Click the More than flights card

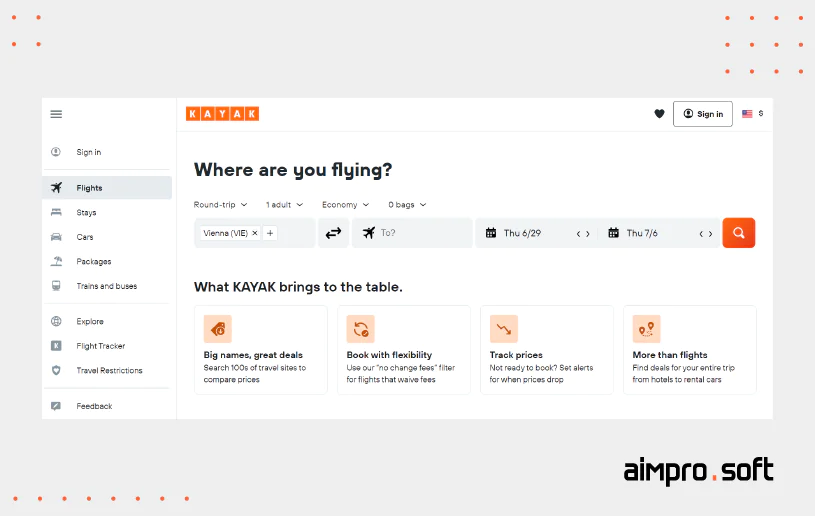click(x=690, y=350)
